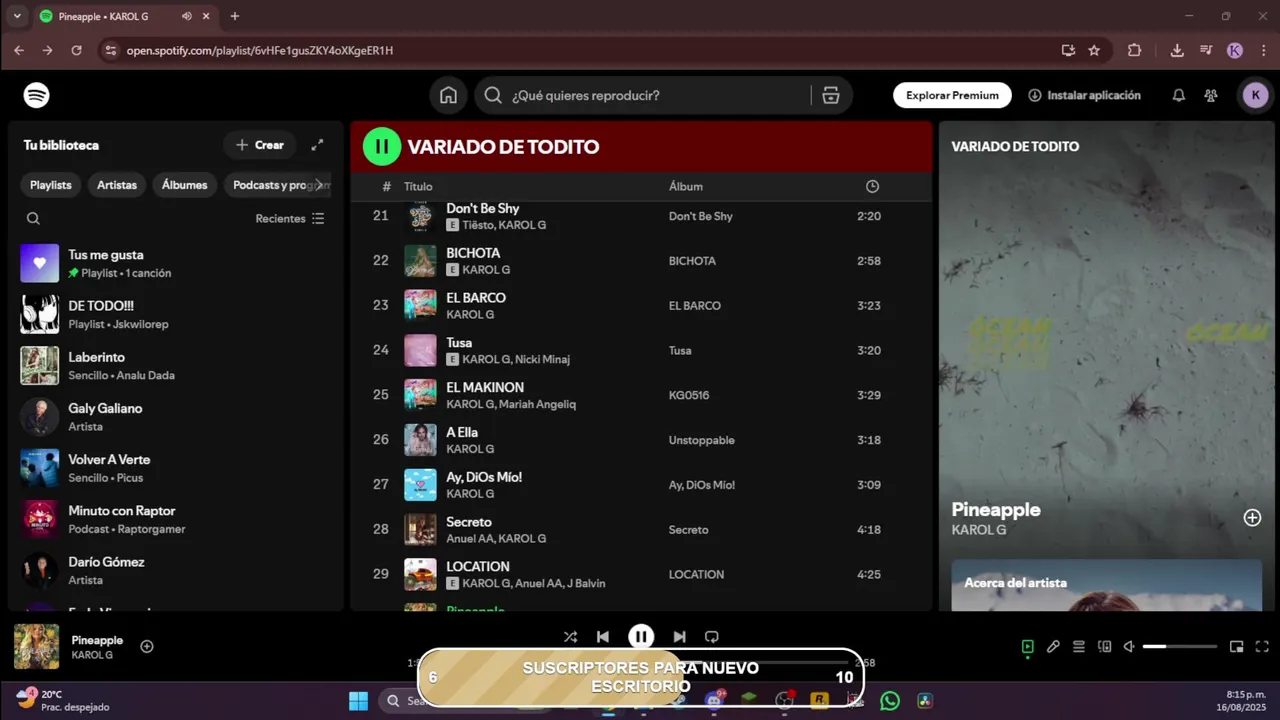Skip to the next track
The image size is (1280, 720).
pos(679,636)
